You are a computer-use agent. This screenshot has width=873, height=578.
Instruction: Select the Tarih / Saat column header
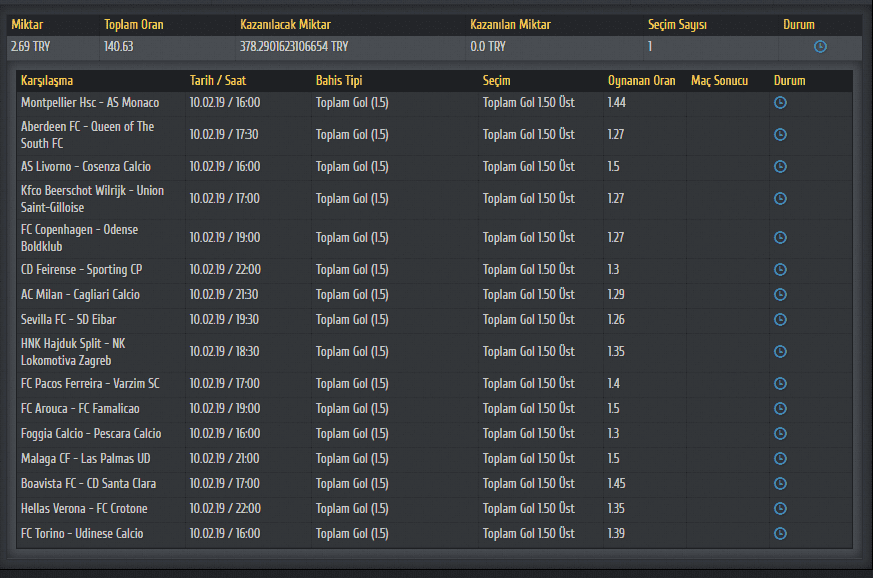tap(218, 81)
